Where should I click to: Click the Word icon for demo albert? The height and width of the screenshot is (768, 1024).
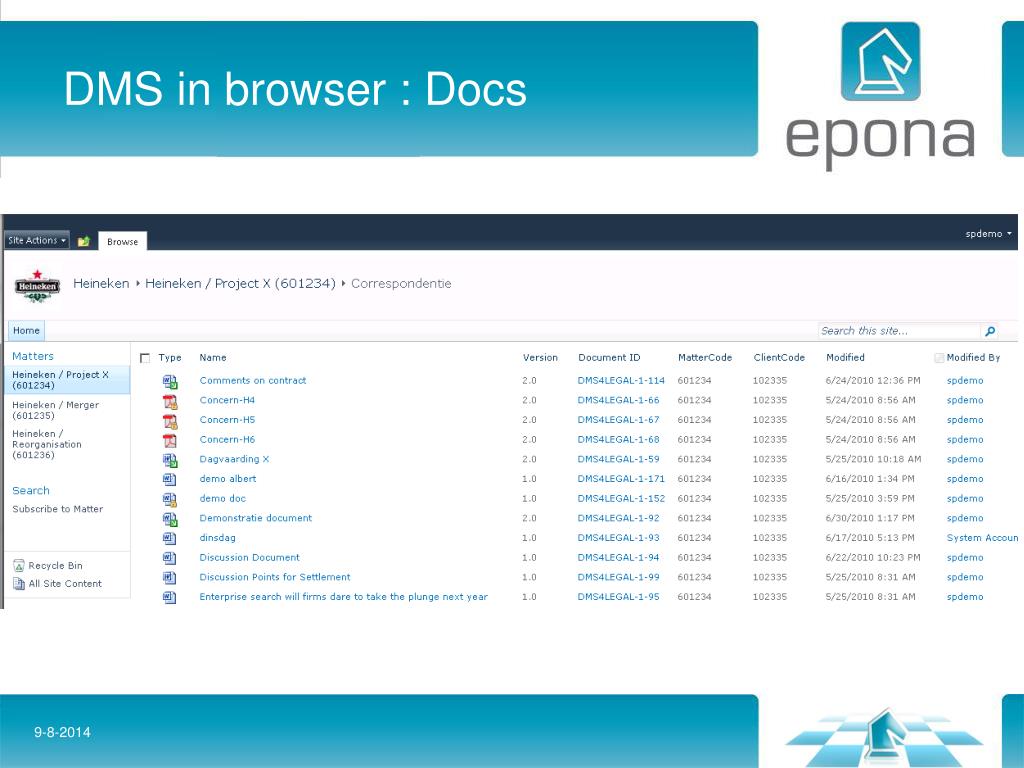tap(170, 479)
